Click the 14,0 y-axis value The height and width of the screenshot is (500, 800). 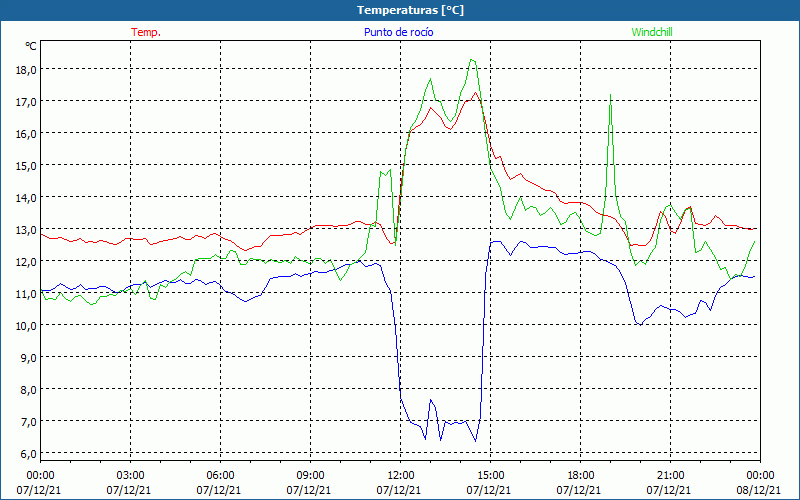pyautogui.click(x=26, y=198)
